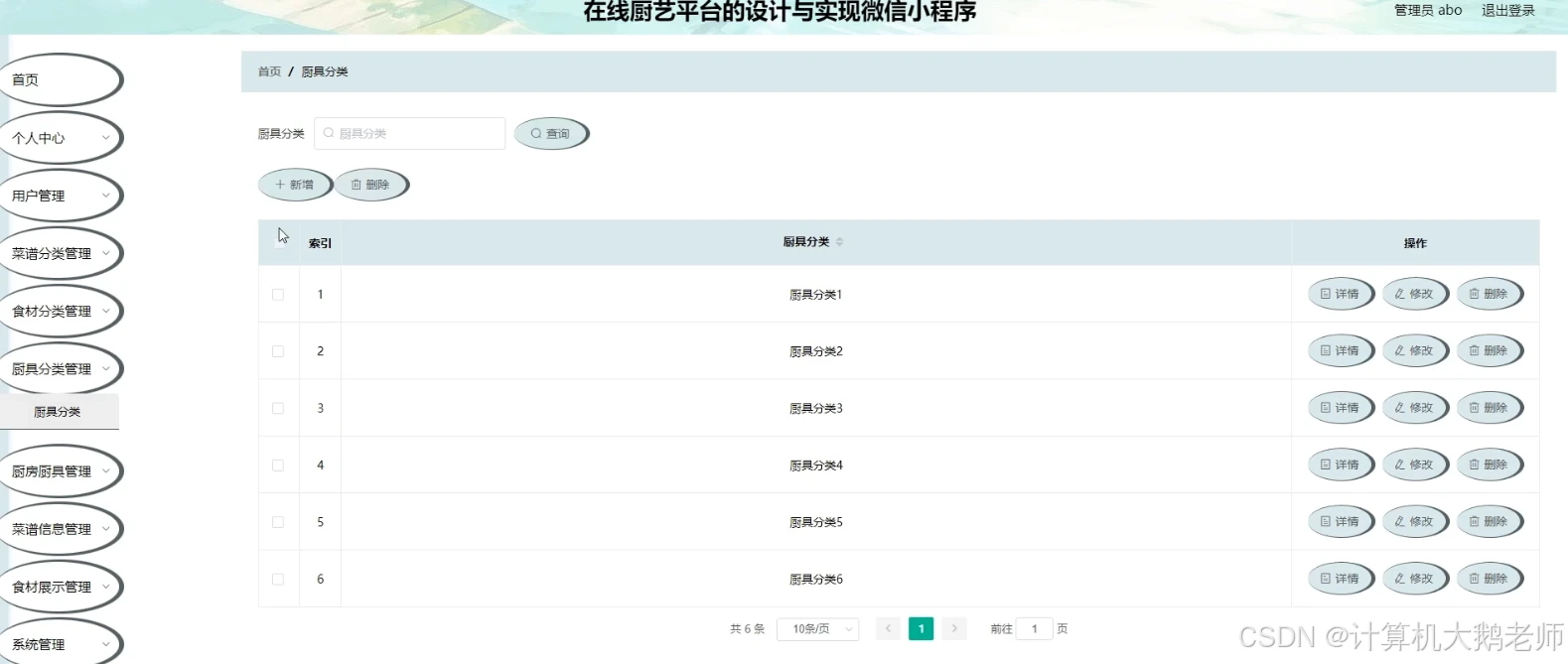Open details for 厨具分类3 row
The image size is (1568, 664).
tap(1341, 408)
